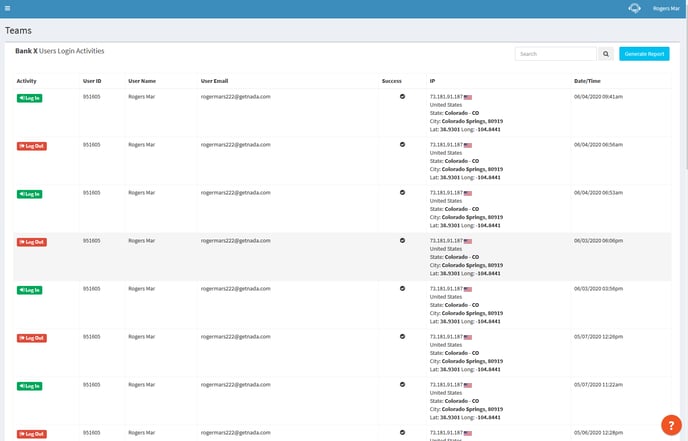
Task: Click the Activity column header
Action: (x=27, y=80)
